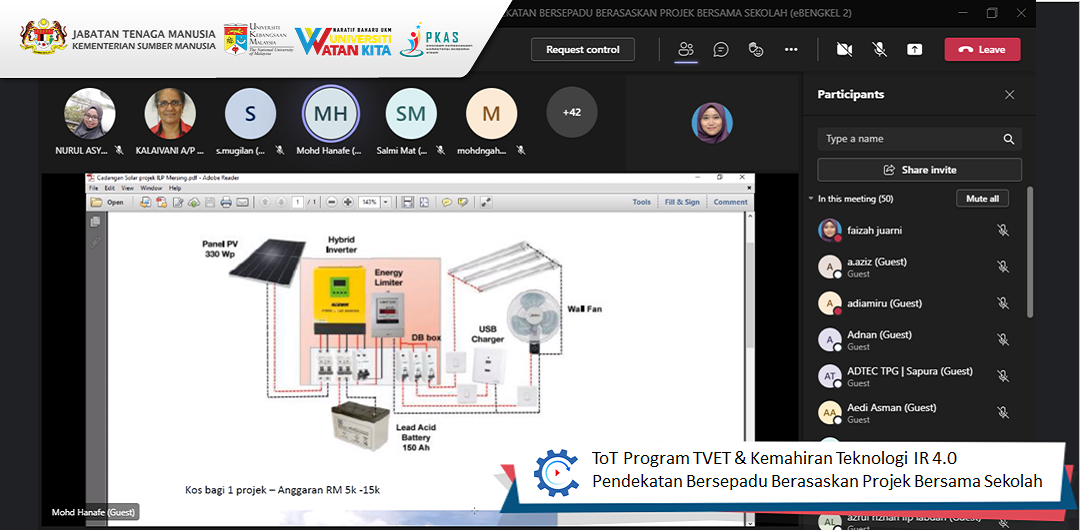Toggle the camera on
1080x530 pixels.
pos(844,49)
